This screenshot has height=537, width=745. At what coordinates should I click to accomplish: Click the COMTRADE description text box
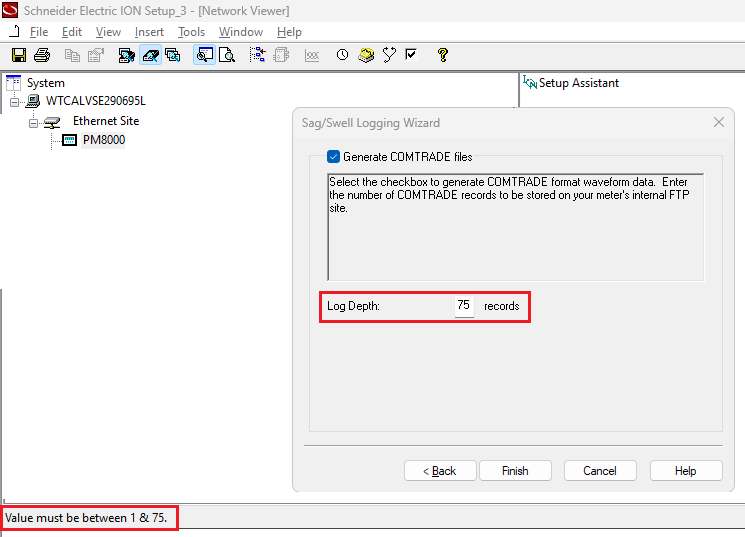coord(516,227)
